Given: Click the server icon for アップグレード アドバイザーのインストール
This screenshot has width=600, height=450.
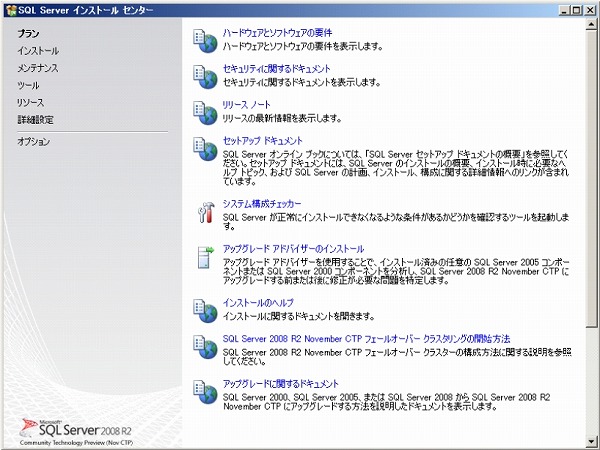Looking at the screenshot, I should (x=206, y=257).
